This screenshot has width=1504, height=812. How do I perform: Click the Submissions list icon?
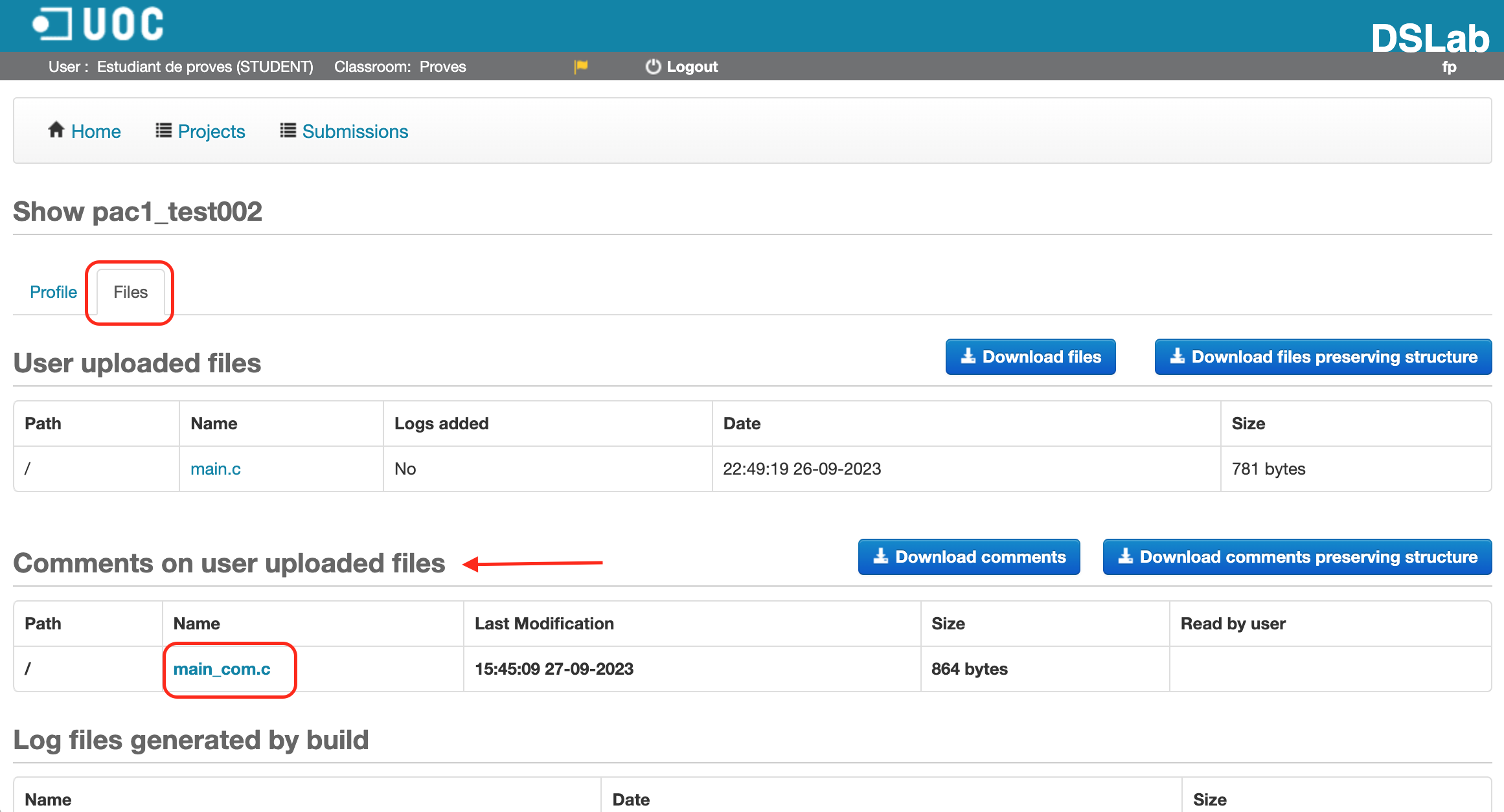pyautogui.click(x=288, y=131)
